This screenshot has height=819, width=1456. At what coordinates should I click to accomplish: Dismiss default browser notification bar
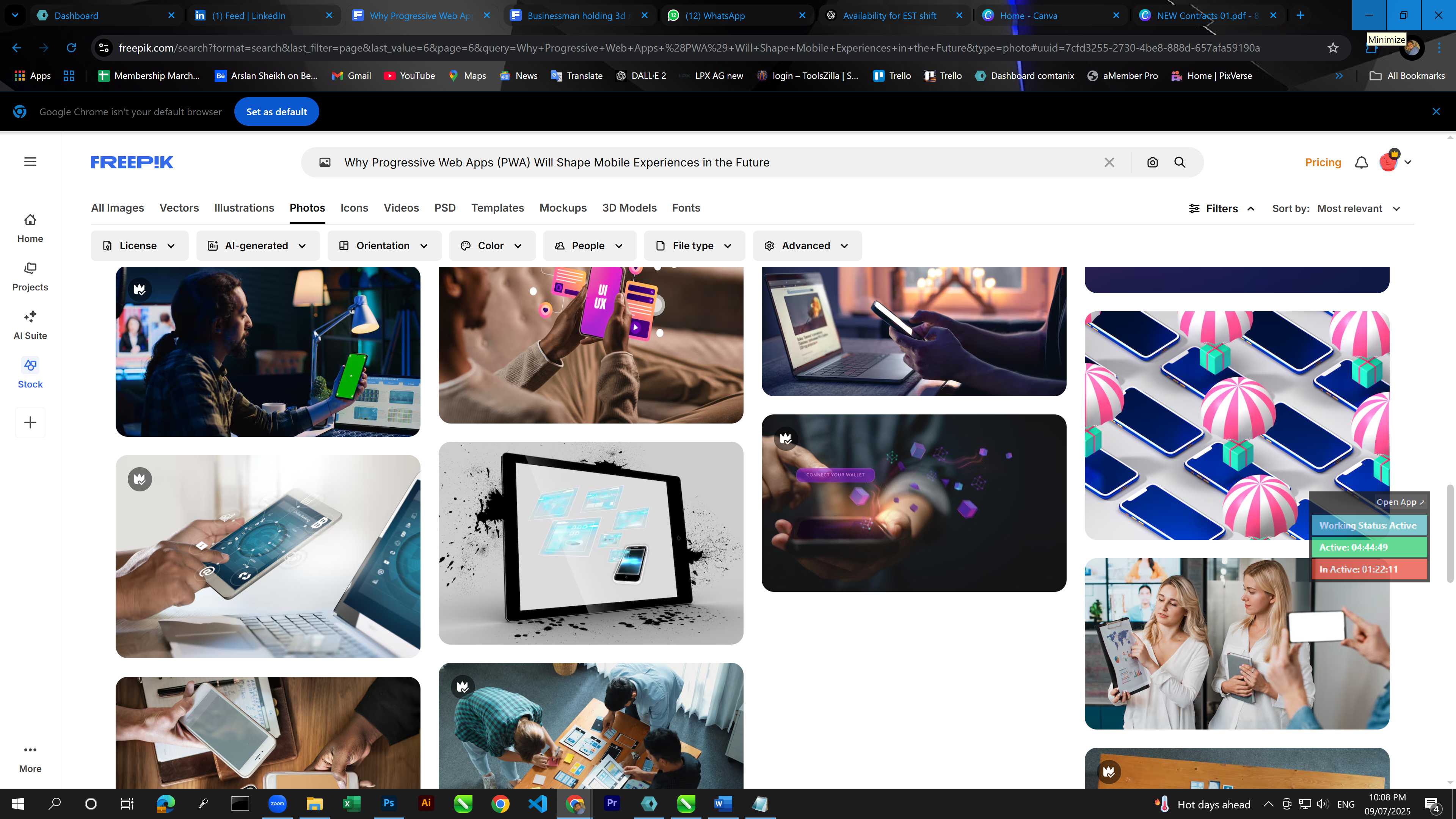1436,112
